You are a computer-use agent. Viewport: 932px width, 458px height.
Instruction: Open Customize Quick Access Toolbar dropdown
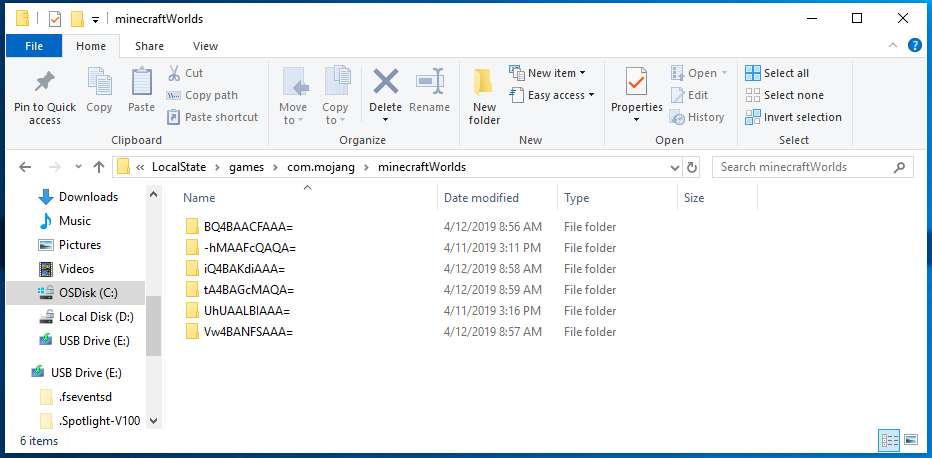[x=95, y=20]
